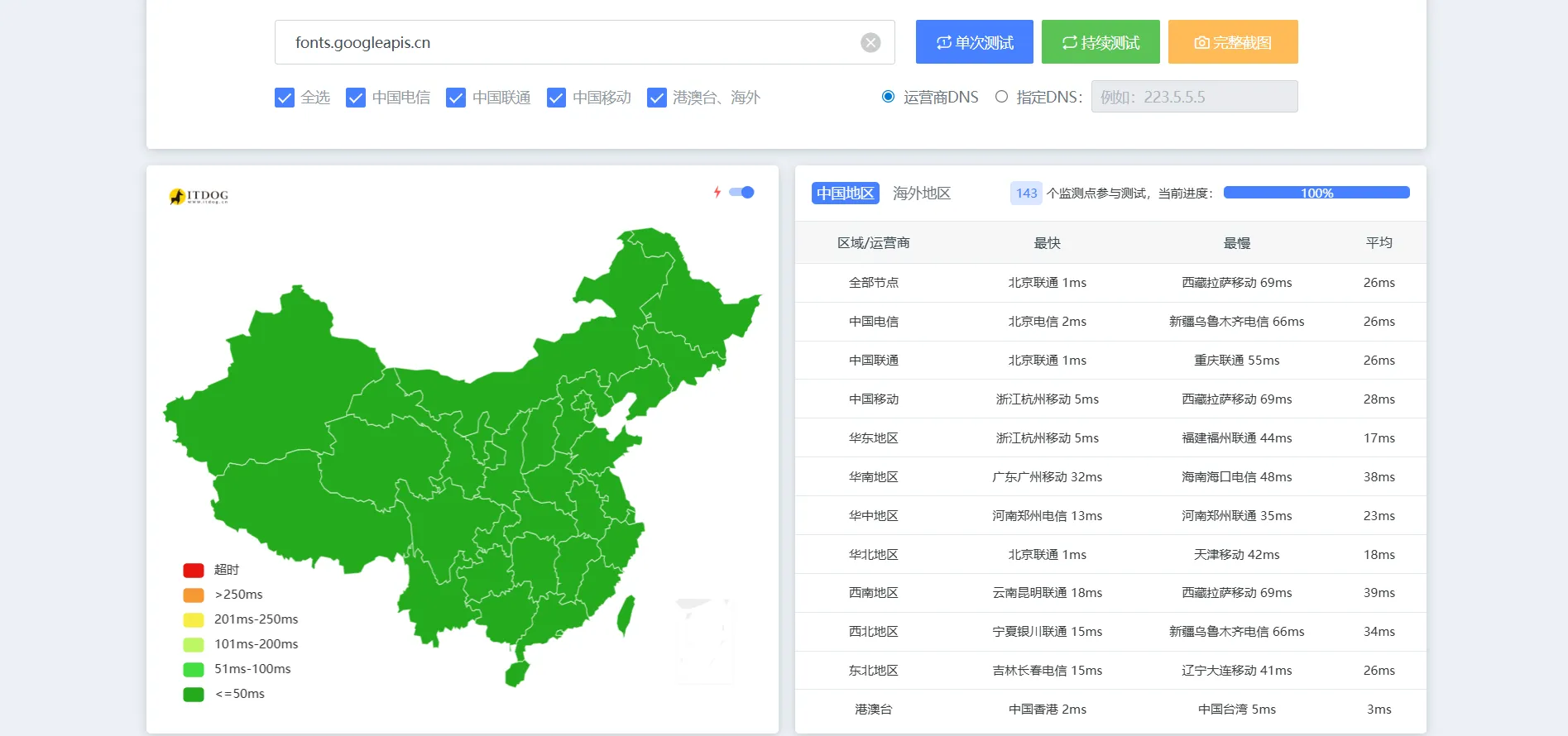Click the red lightning bolt icon
Image resolution: width=1568 pixels, height=736 pixels.
(x=717, y=193)
